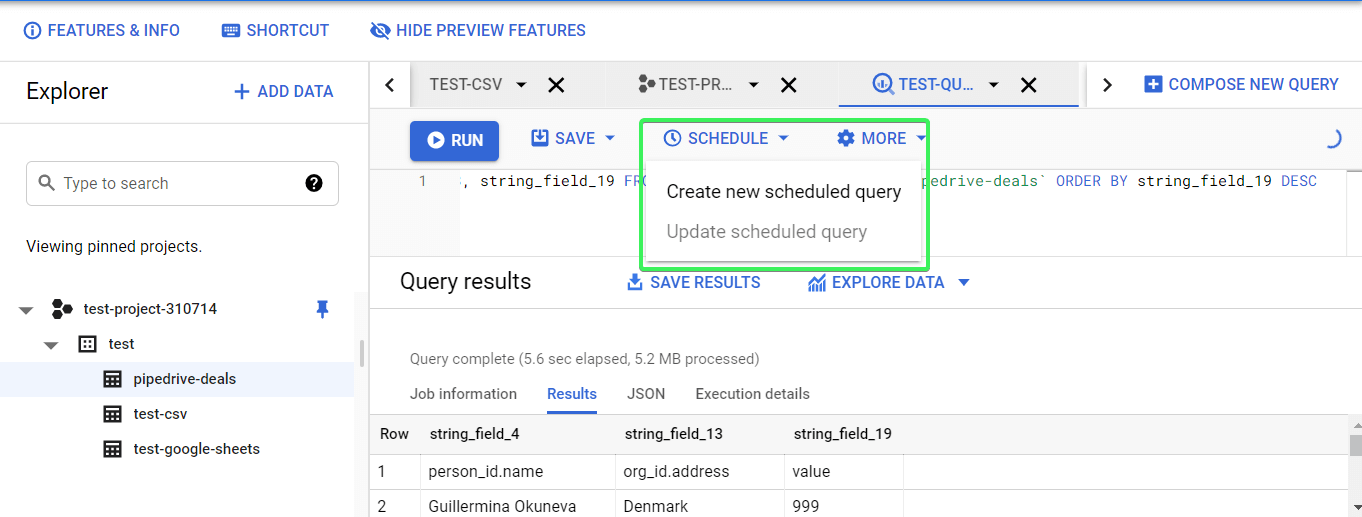Focus the Type to search field
This screenshot has height=517, width=1362.
182,183
